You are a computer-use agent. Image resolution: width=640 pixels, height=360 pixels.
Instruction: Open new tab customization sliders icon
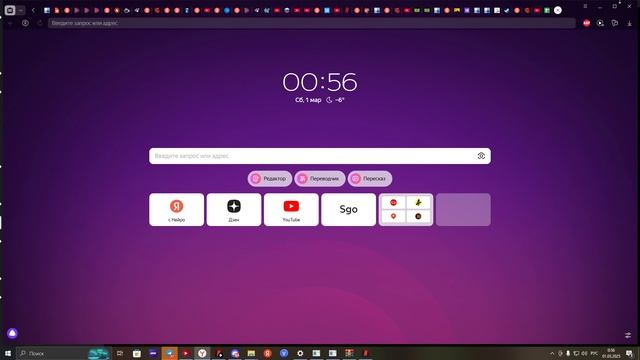(628, 335)
